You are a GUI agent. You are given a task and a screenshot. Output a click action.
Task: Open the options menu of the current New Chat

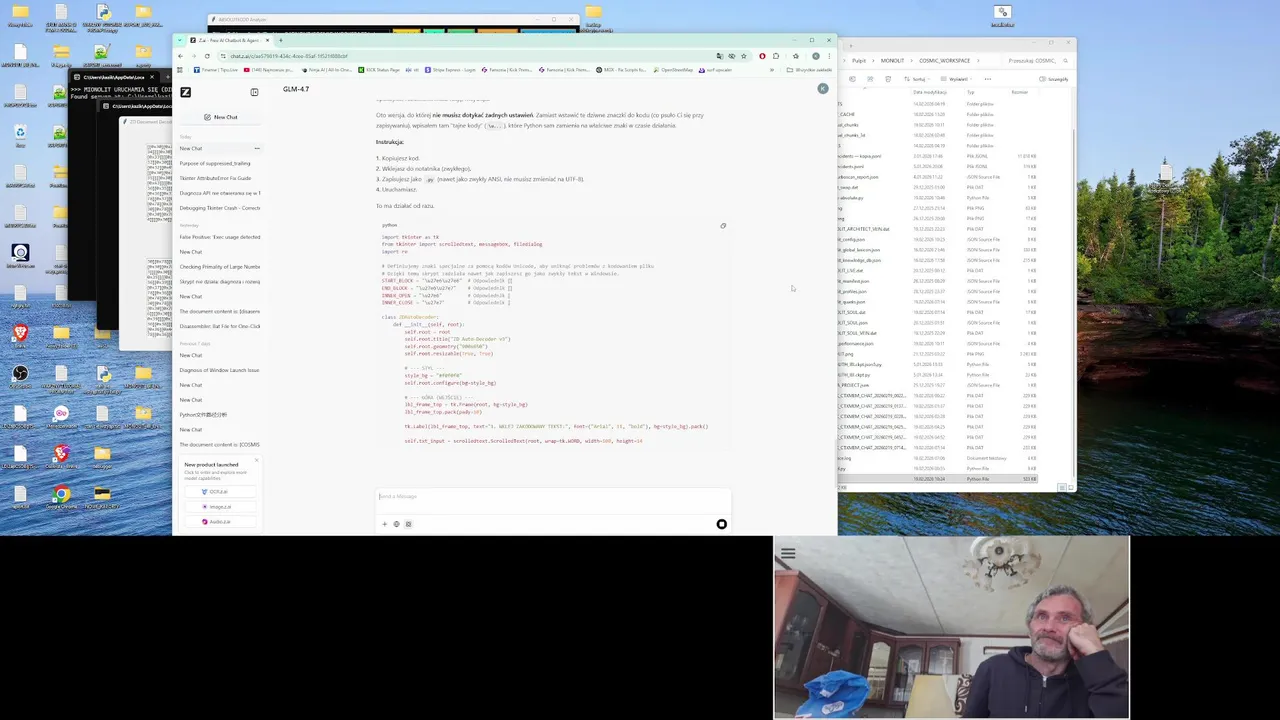(x=256, y=148)
